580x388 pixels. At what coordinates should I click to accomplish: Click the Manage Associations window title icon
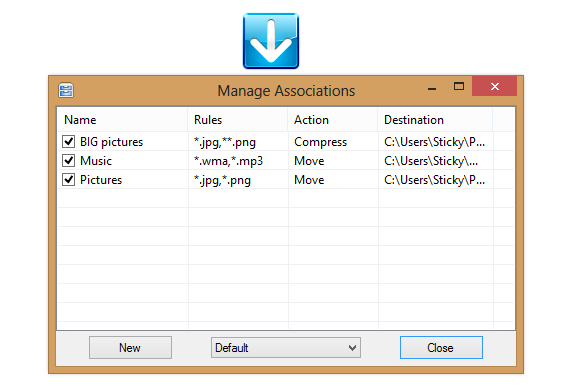click(66, 90)
